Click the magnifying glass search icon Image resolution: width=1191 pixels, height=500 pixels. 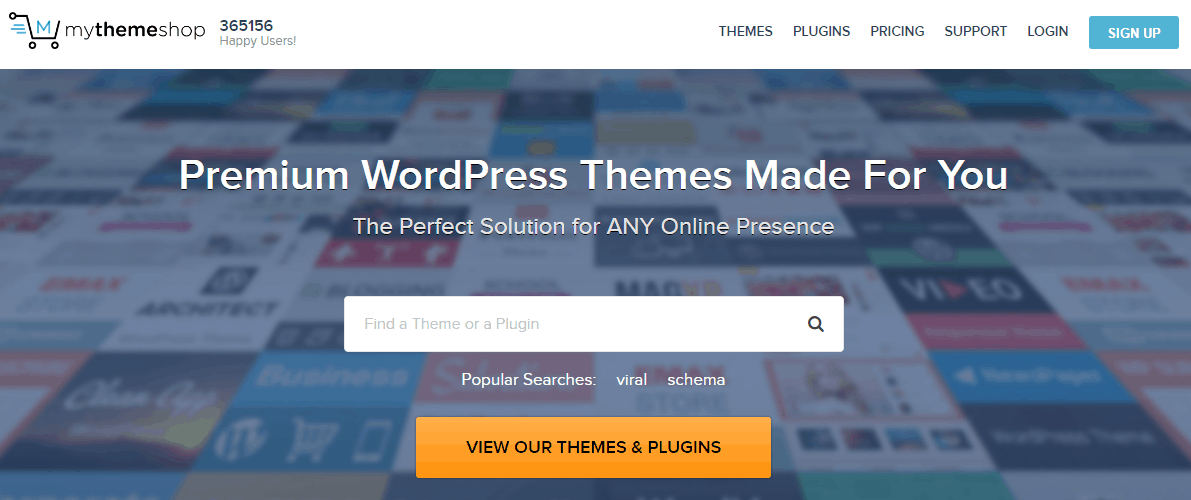click(816, 324)
